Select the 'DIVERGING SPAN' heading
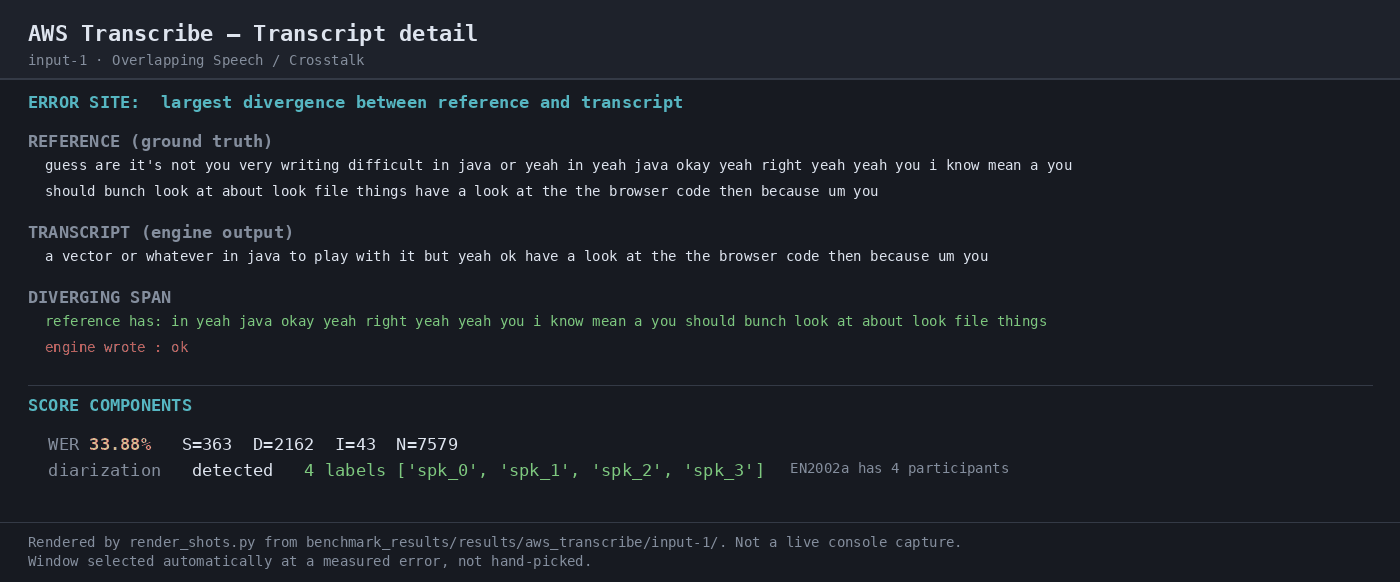Viewport: 1400px width, 582px height. click(99, 298)
